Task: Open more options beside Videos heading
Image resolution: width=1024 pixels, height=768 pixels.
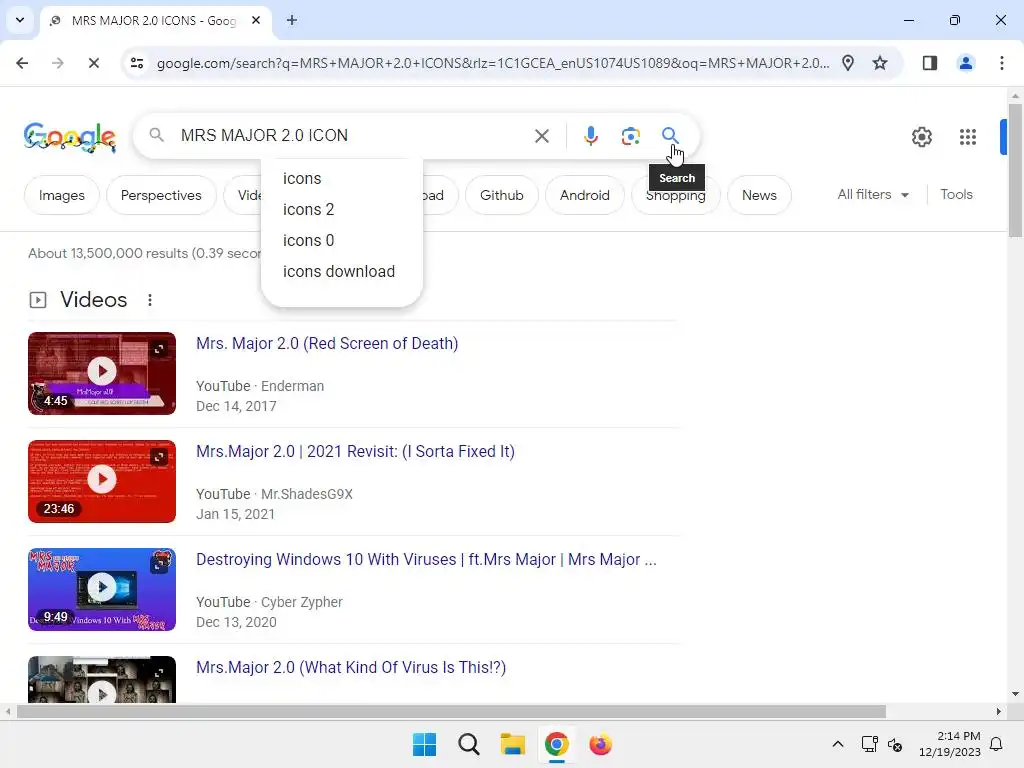Action: pos(150,300)
